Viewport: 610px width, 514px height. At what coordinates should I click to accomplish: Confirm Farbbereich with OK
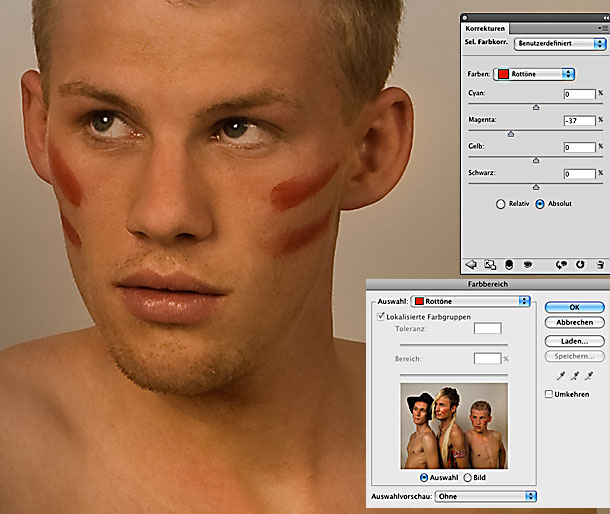click(x=575, y=307)
